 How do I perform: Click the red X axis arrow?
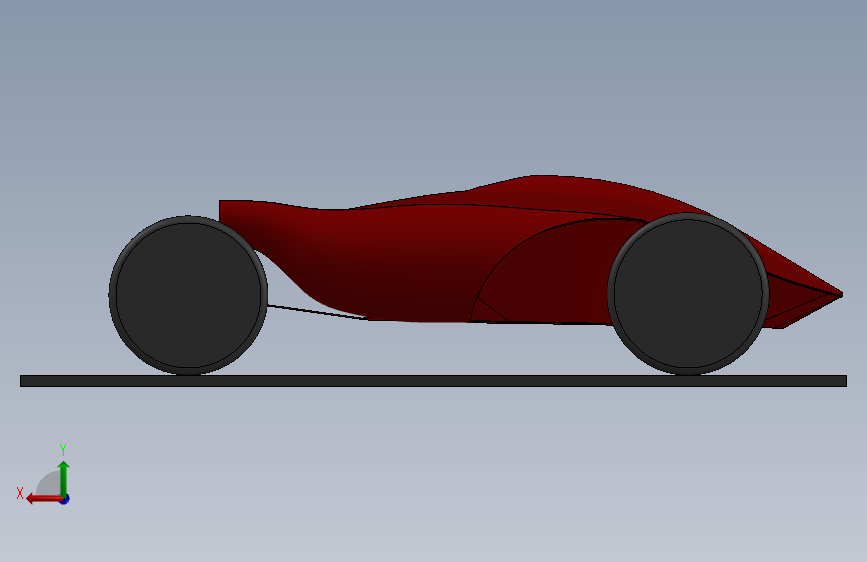44,499
